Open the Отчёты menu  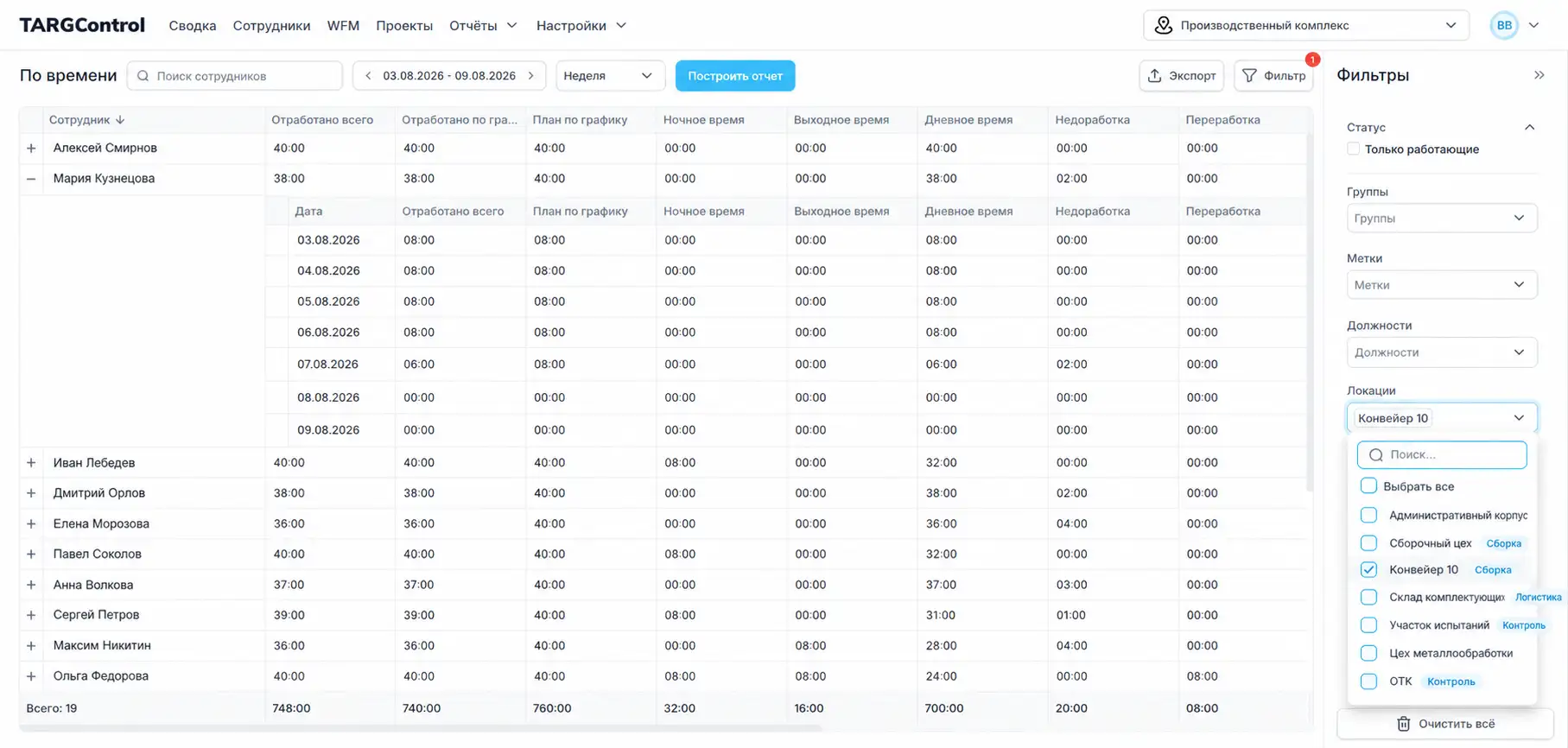[x=483, y=25]
